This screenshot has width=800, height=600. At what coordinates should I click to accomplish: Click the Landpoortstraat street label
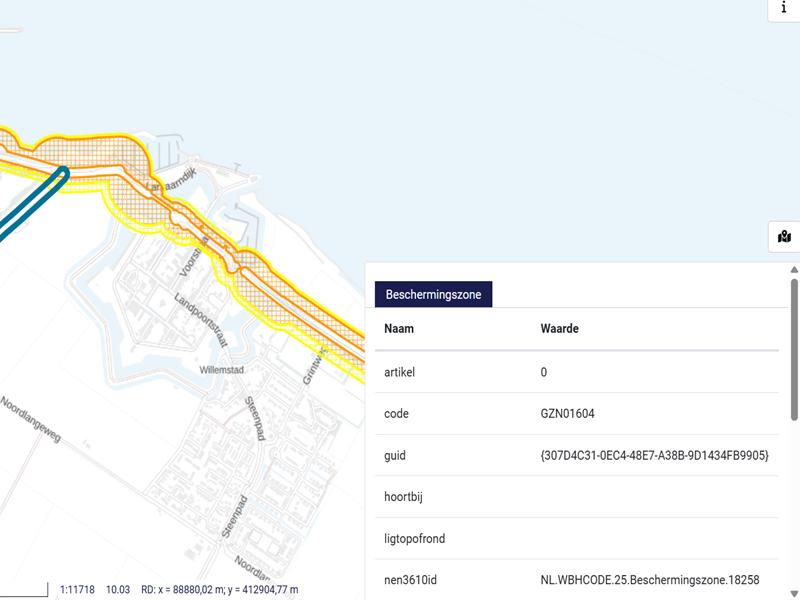point(201,319)
